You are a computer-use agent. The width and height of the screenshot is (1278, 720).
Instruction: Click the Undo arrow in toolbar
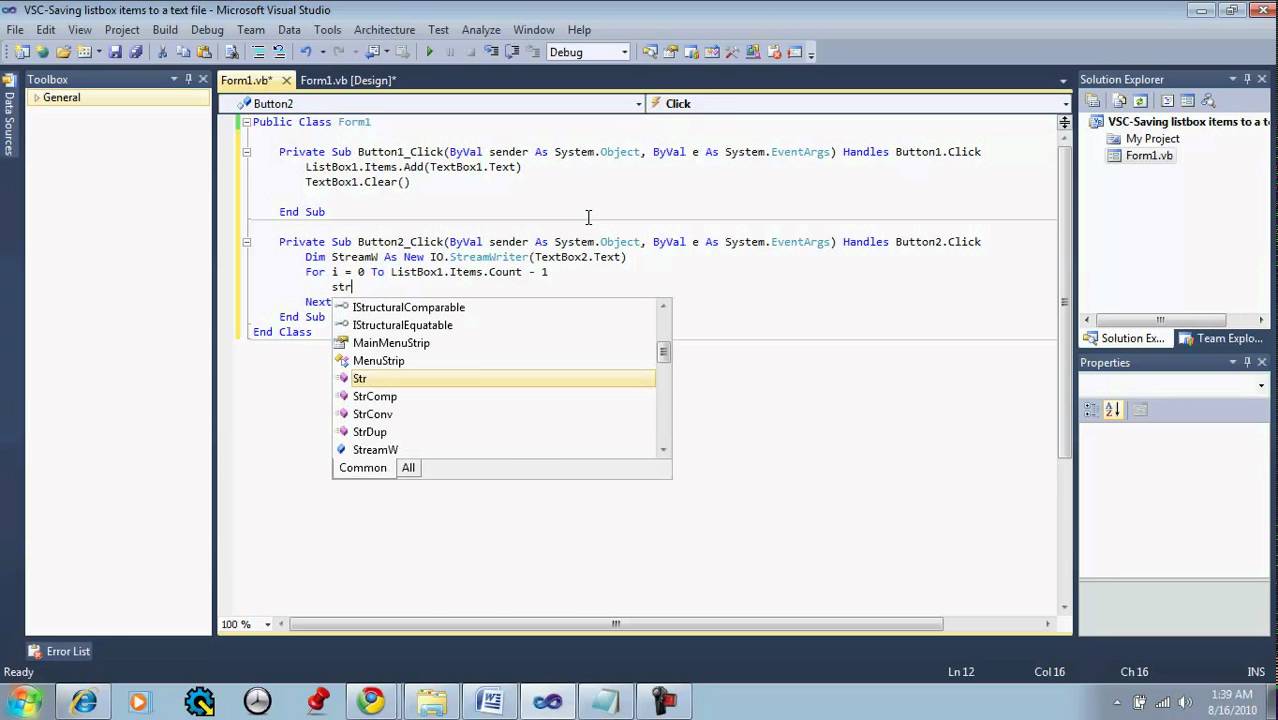[306, 52]
